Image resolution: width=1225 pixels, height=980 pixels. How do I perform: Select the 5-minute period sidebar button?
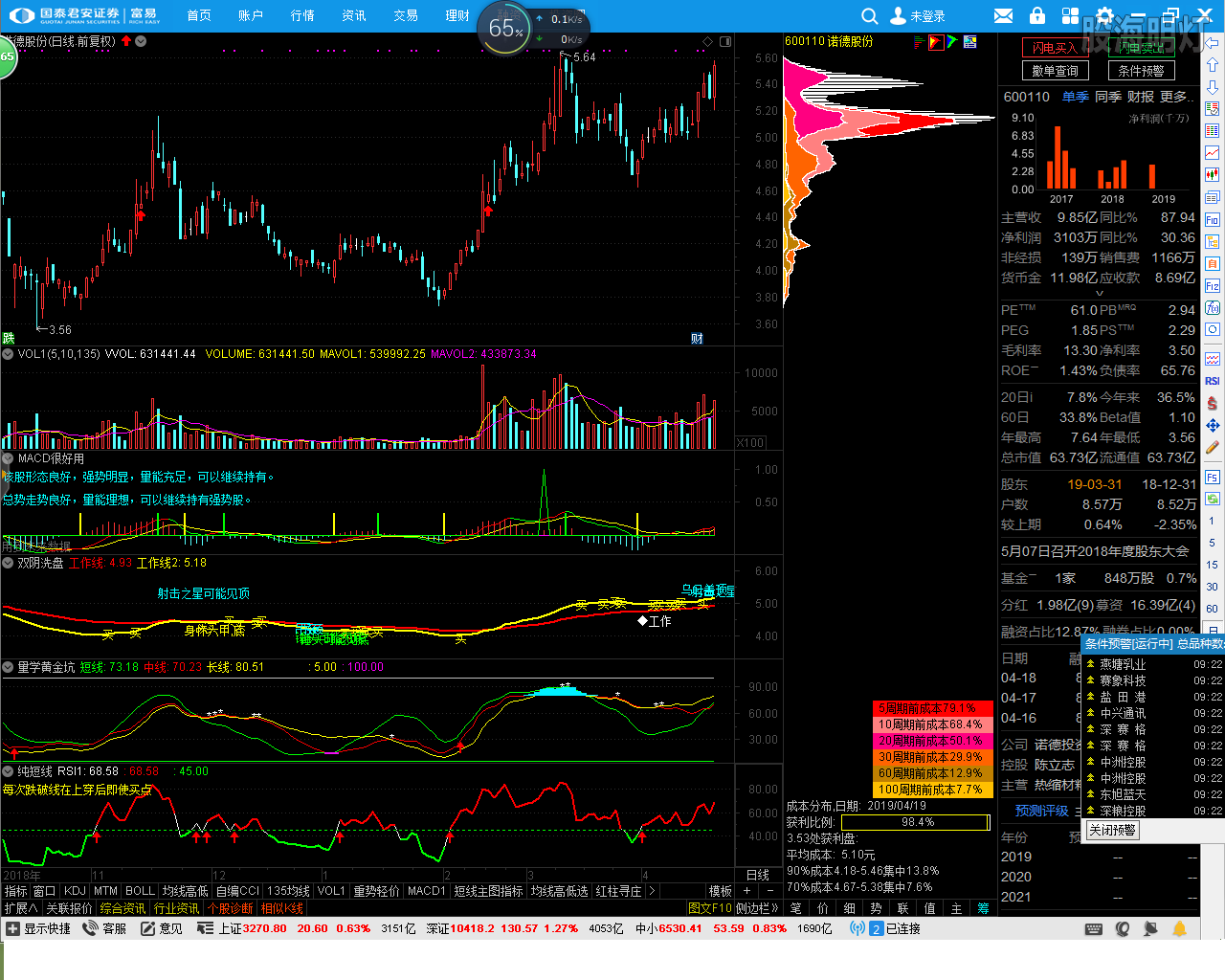coord(1212,543)
